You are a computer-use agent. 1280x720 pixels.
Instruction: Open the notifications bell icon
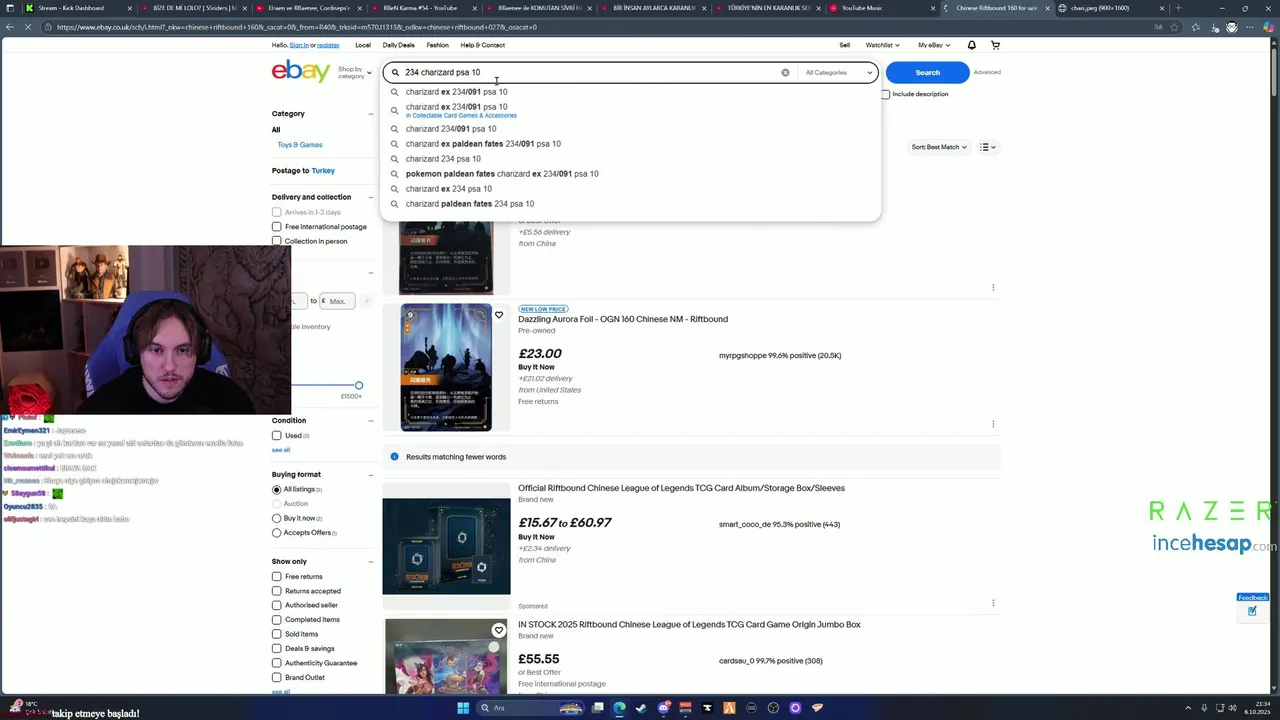point(971,45)
